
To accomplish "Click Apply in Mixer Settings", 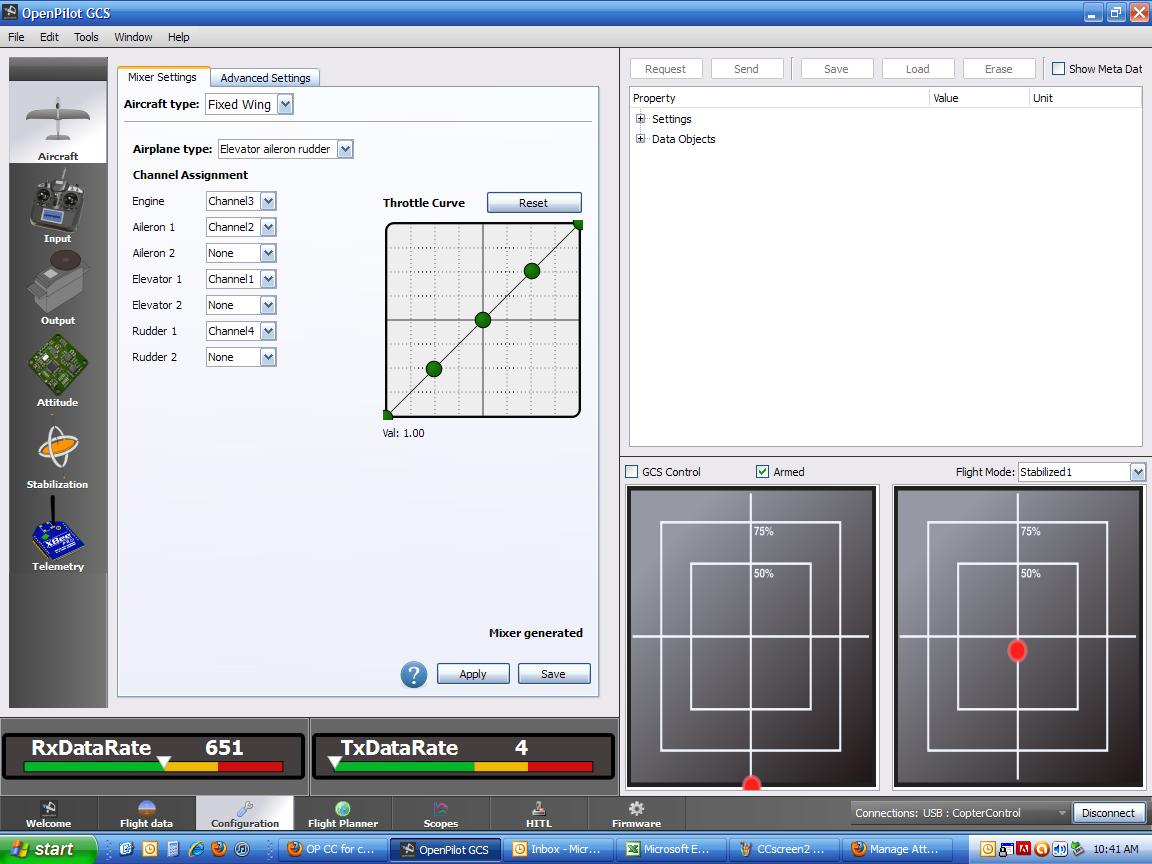I will [x=473, y=674].
